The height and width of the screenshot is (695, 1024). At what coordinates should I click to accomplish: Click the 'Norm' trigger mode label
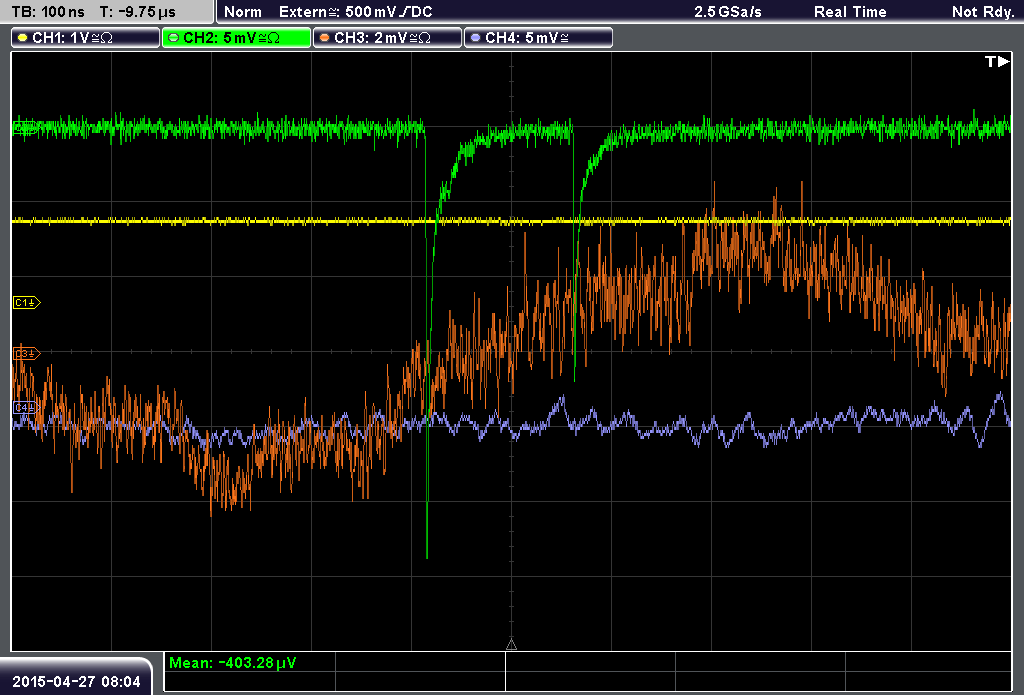click(x=243, y=12)
